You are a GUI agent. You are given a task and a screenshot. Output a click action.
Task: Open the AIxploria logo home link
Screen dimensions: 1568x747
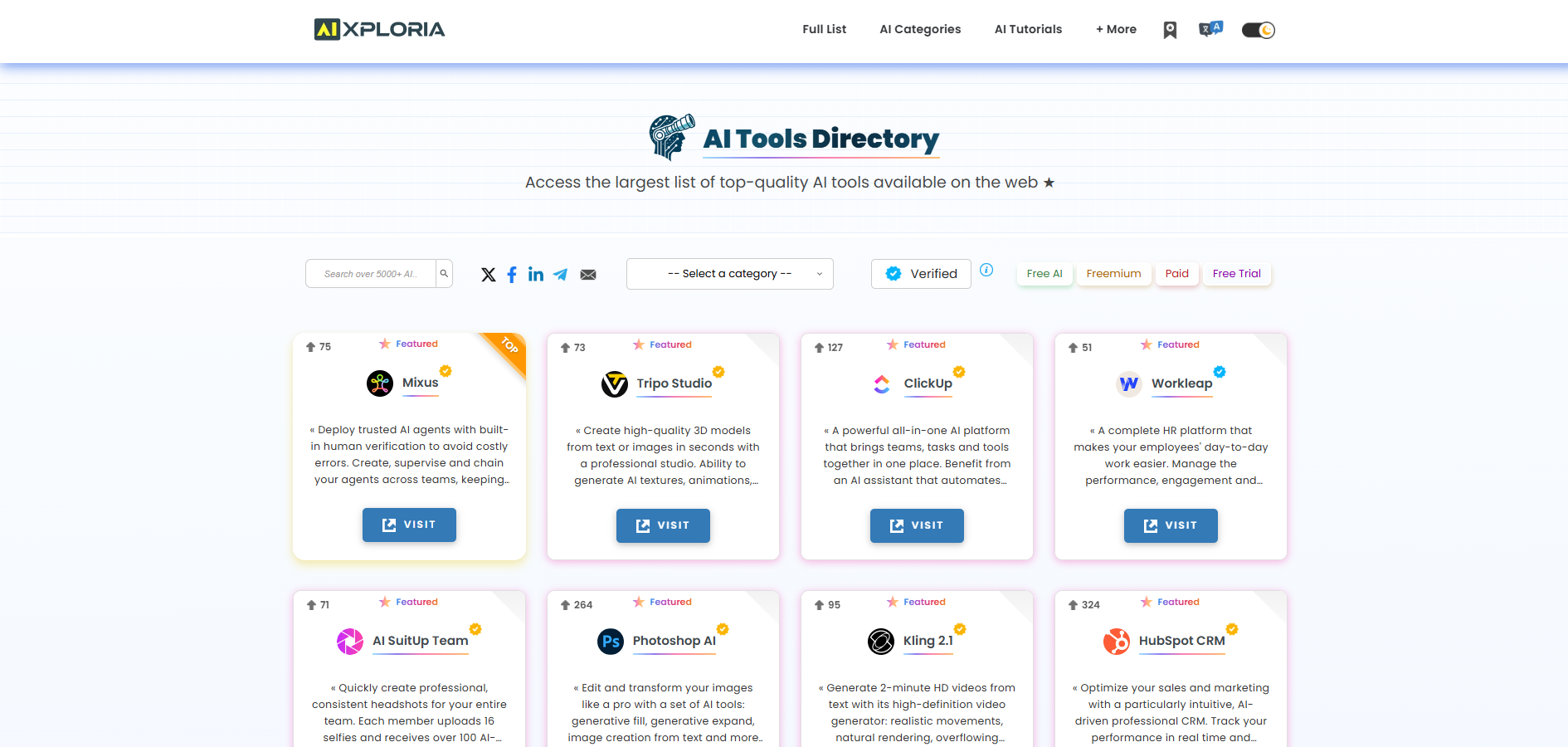[x=379, y=30]
